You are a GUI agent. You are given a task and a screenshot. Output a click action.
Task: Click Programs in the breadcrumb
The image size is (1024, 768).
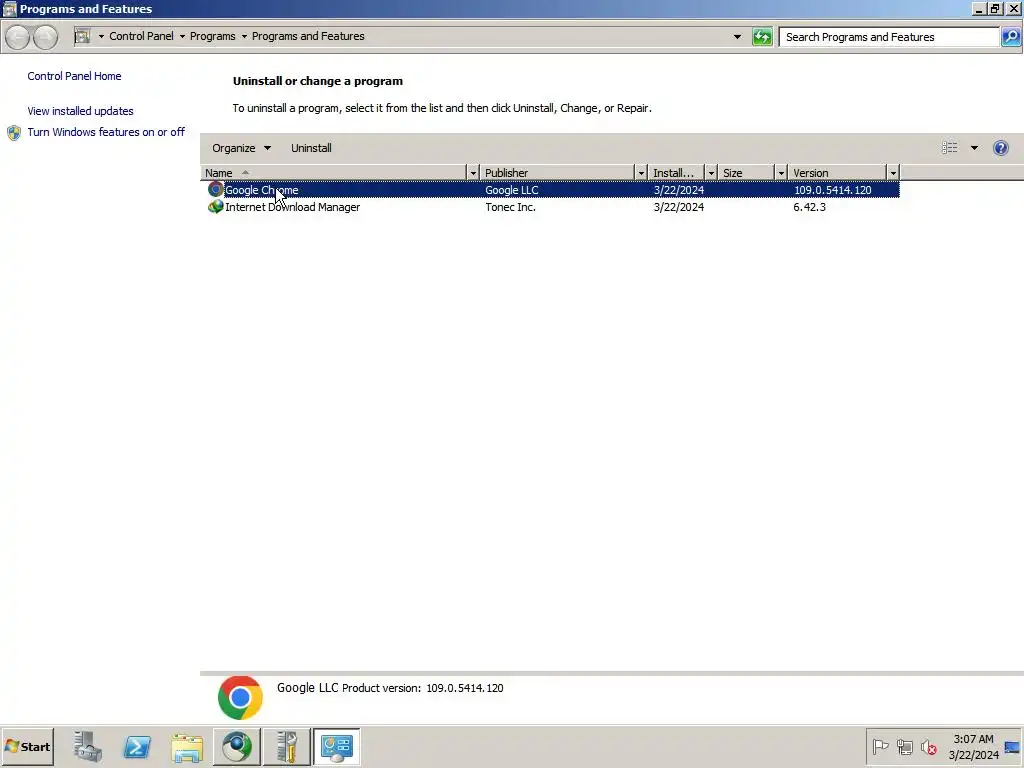pos(212,36)
